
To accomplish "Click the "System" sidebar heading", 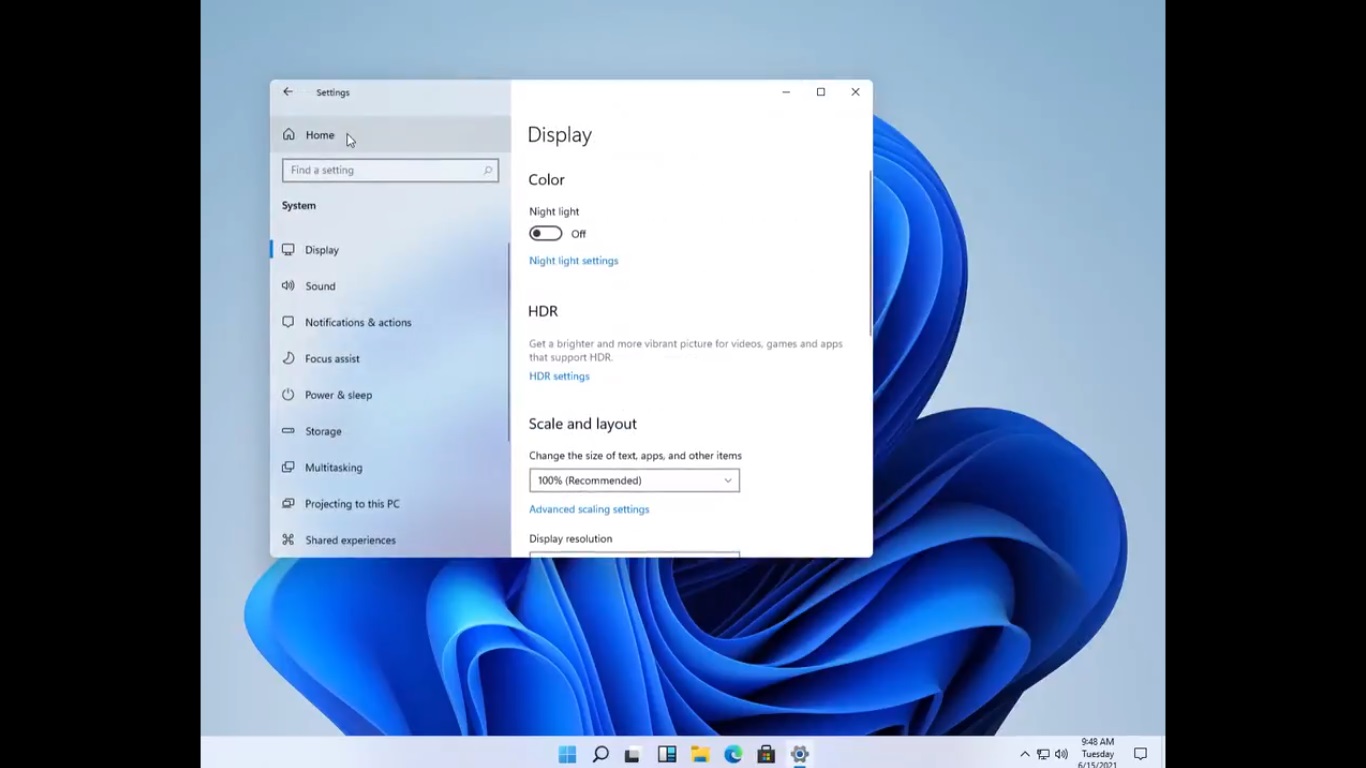I will 299,206.
